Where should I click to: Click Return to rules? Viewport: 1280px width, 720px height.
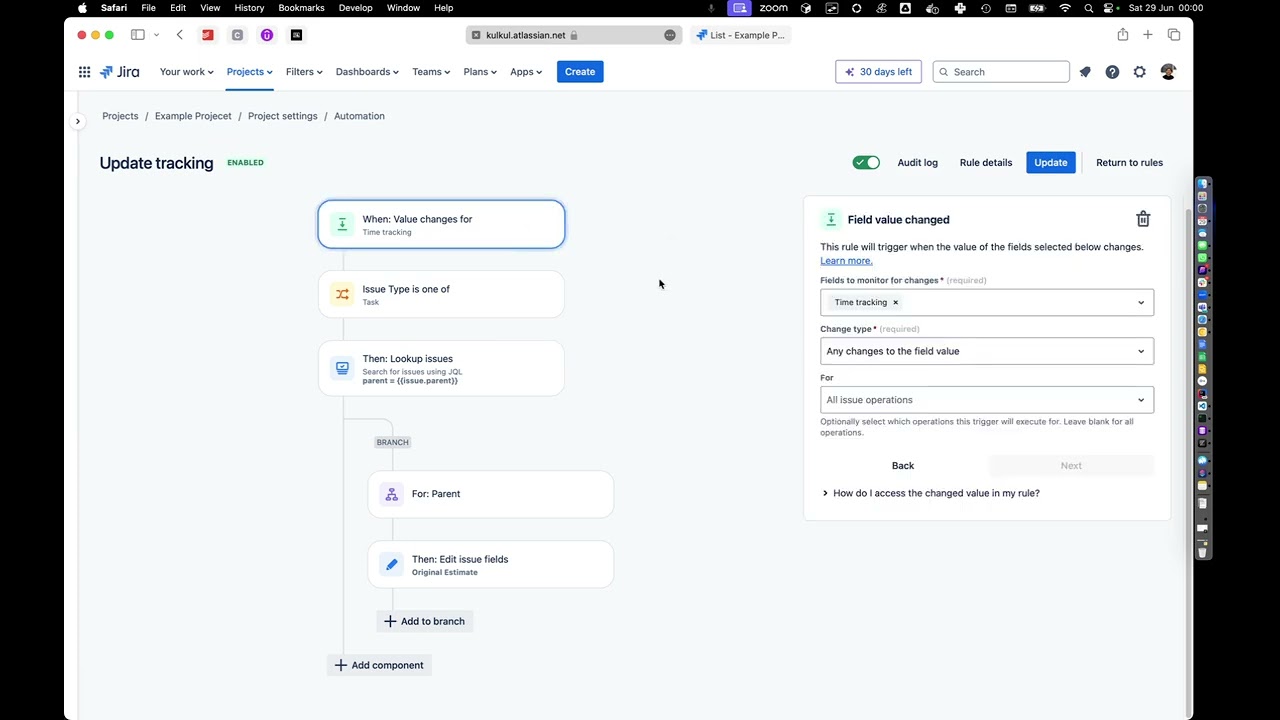pyautogui.click(x=1129, y=162)
